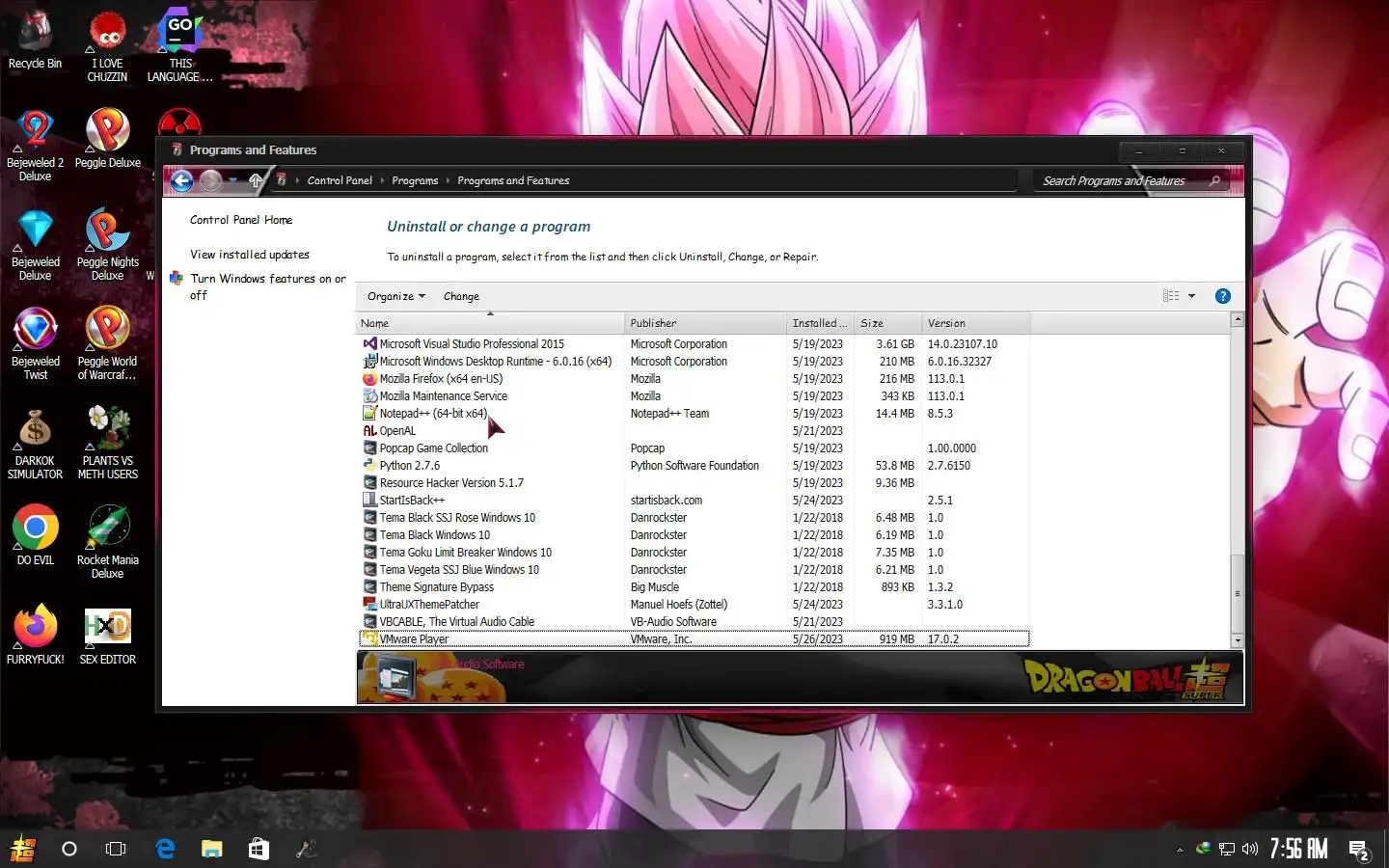Open the network tray icon

[1226, 849]
